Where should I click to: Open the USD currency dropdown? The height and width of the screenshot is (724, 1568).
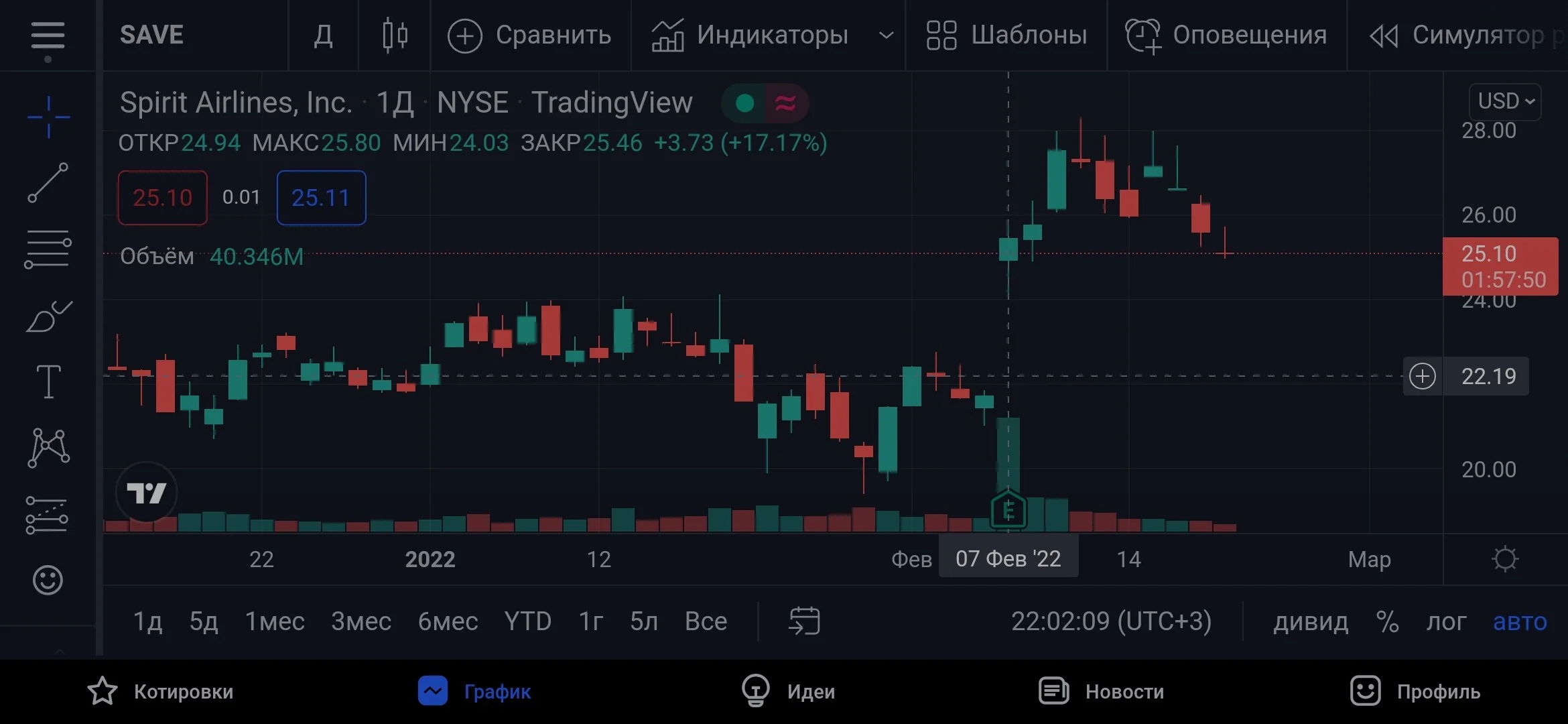1505,101
